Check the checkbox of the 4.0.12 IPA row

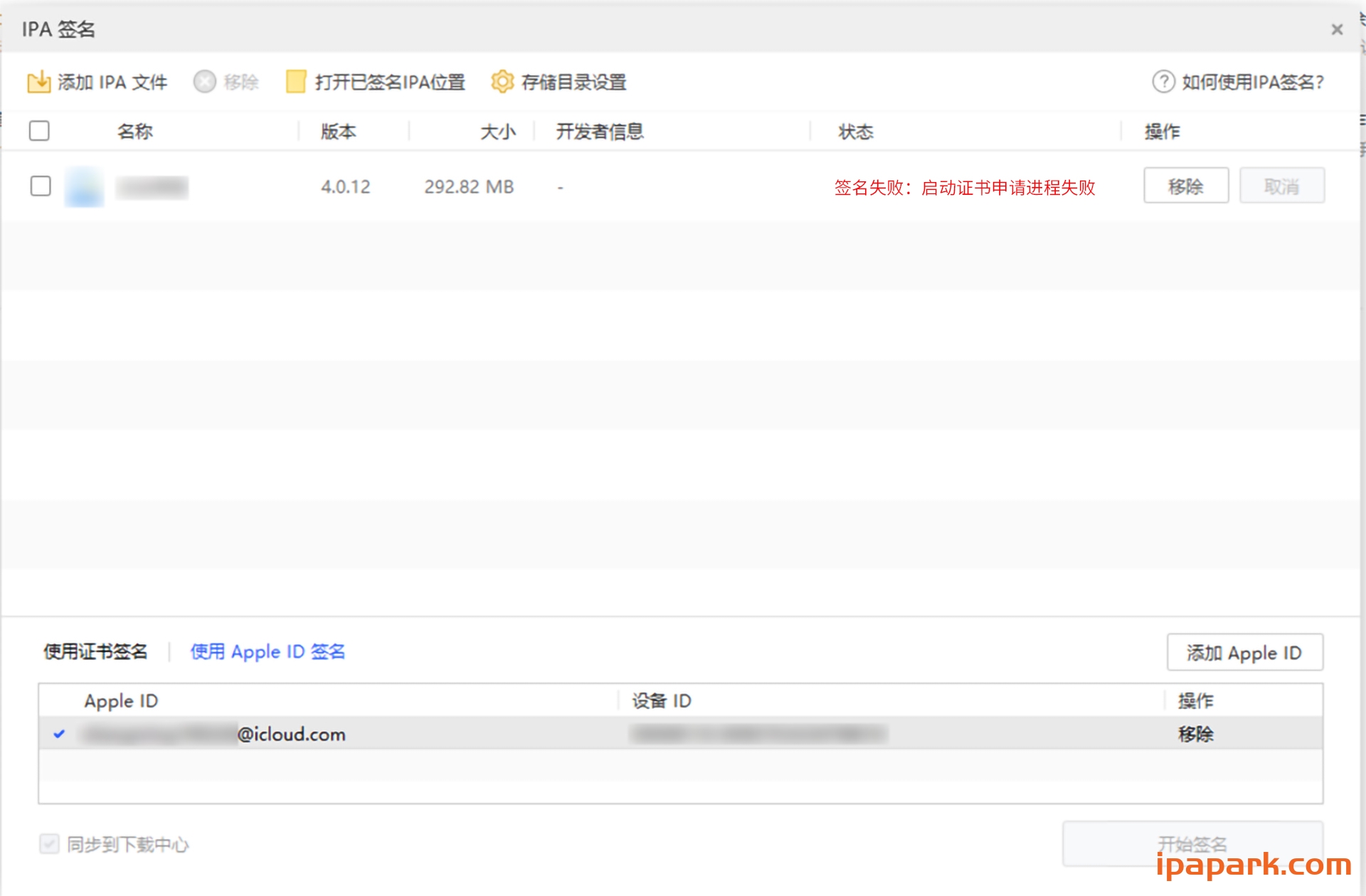click(41, 186)
